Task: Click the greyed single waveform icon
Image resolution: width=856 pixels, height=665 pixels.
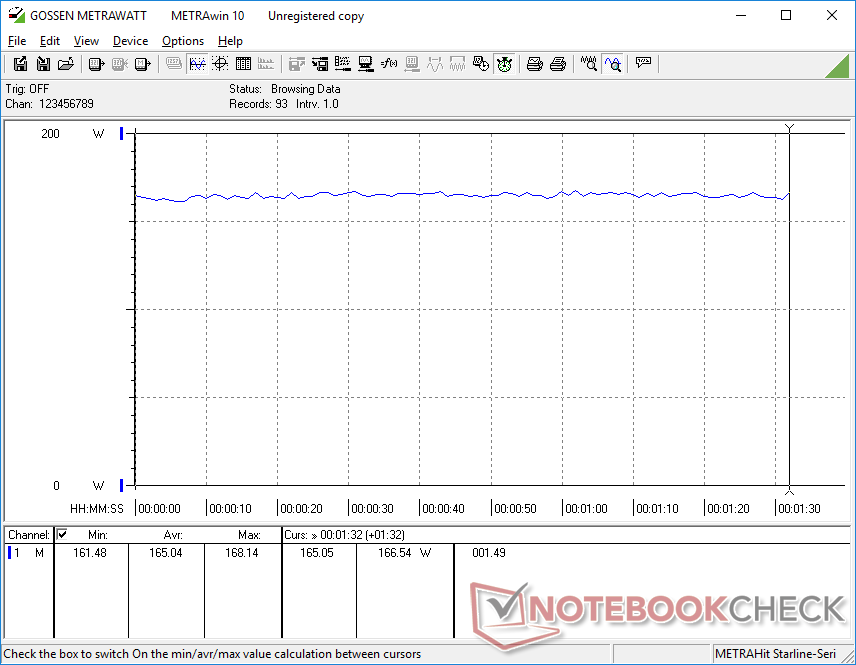Action: (435, 64)
